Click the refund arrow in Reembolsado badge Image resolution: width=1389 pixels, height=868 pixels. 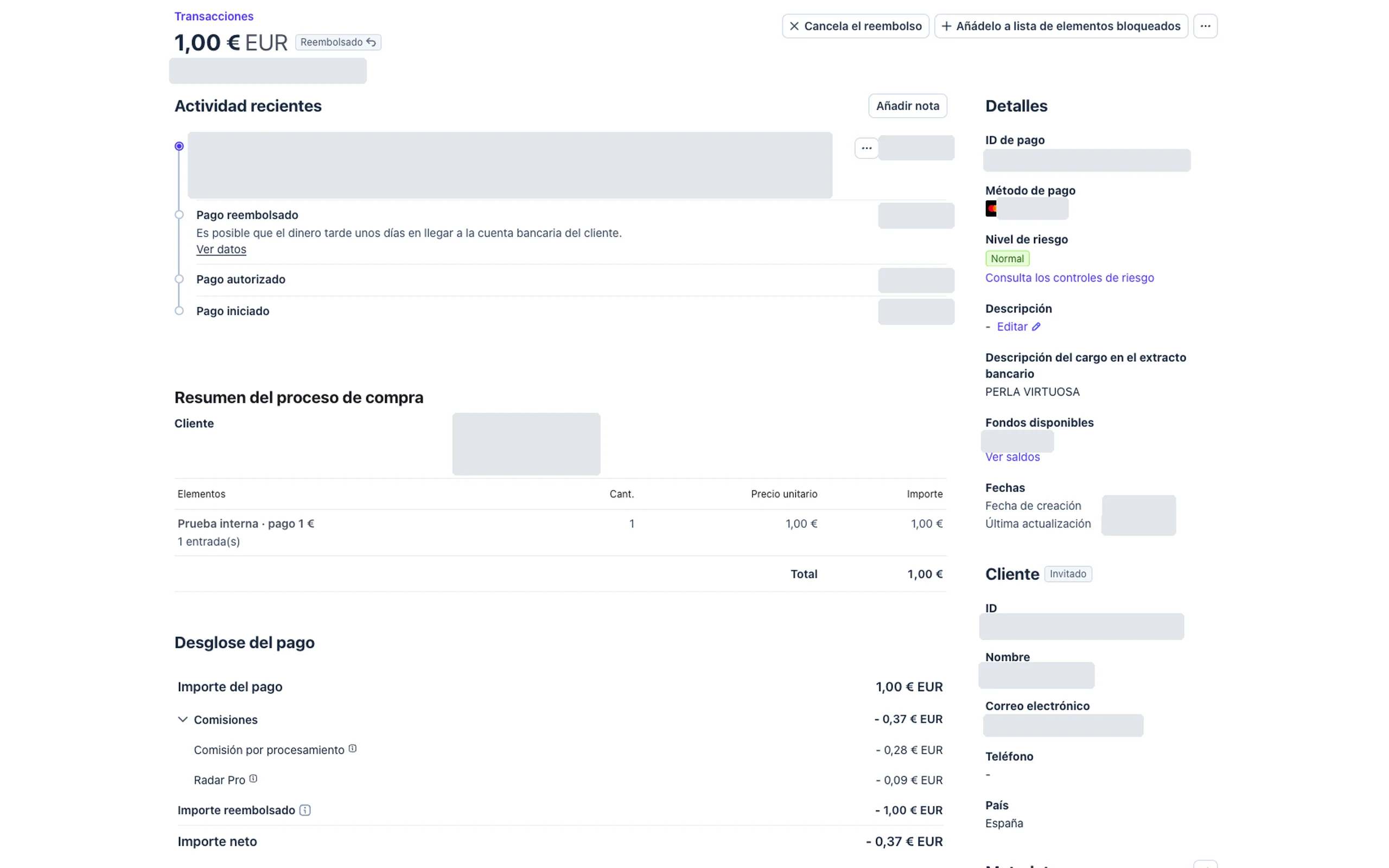[x=371, y=42]
